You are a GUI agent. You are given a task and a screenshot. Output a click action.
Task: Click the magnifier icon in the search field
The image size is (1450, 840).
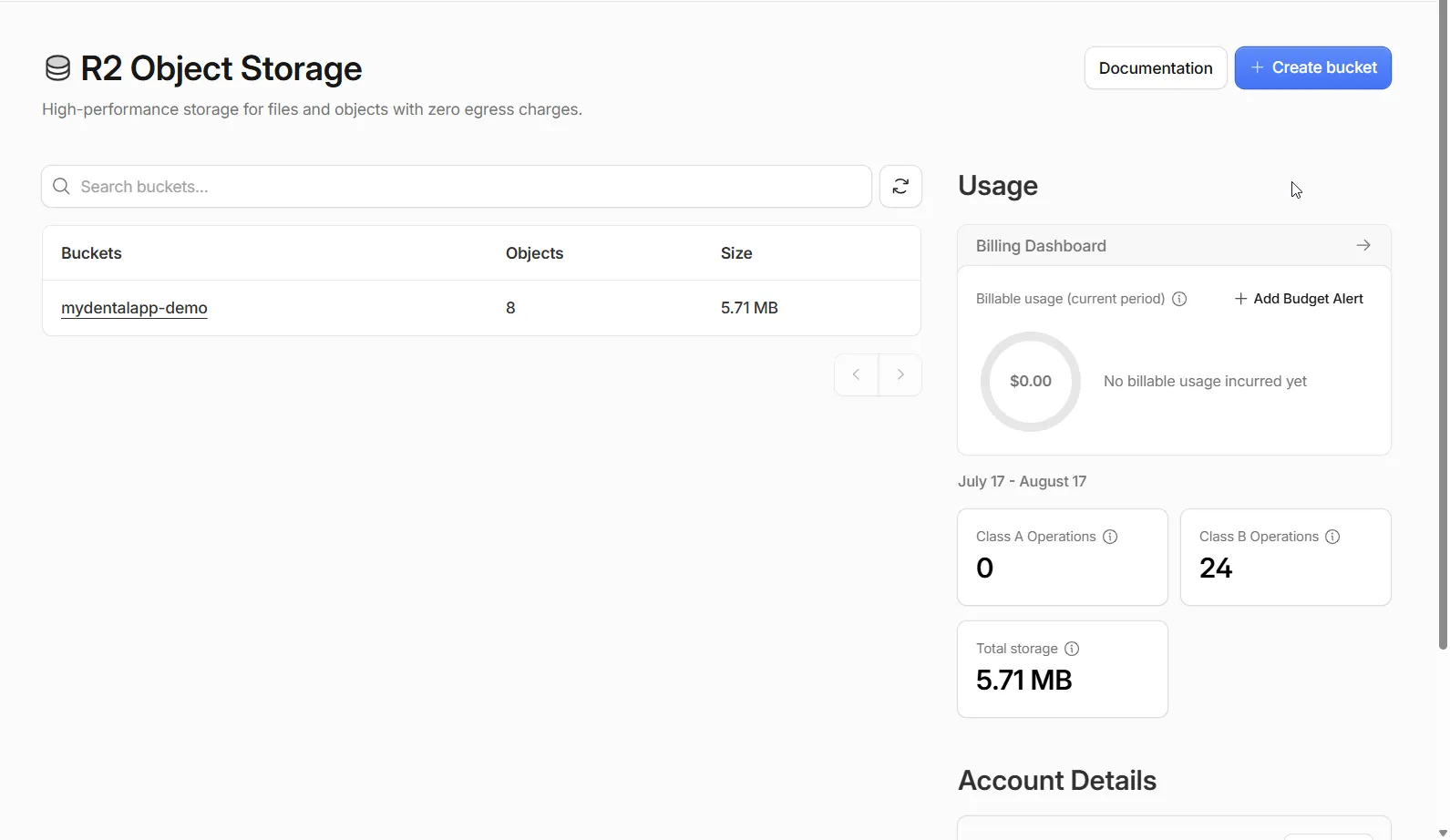click(61, 187)
